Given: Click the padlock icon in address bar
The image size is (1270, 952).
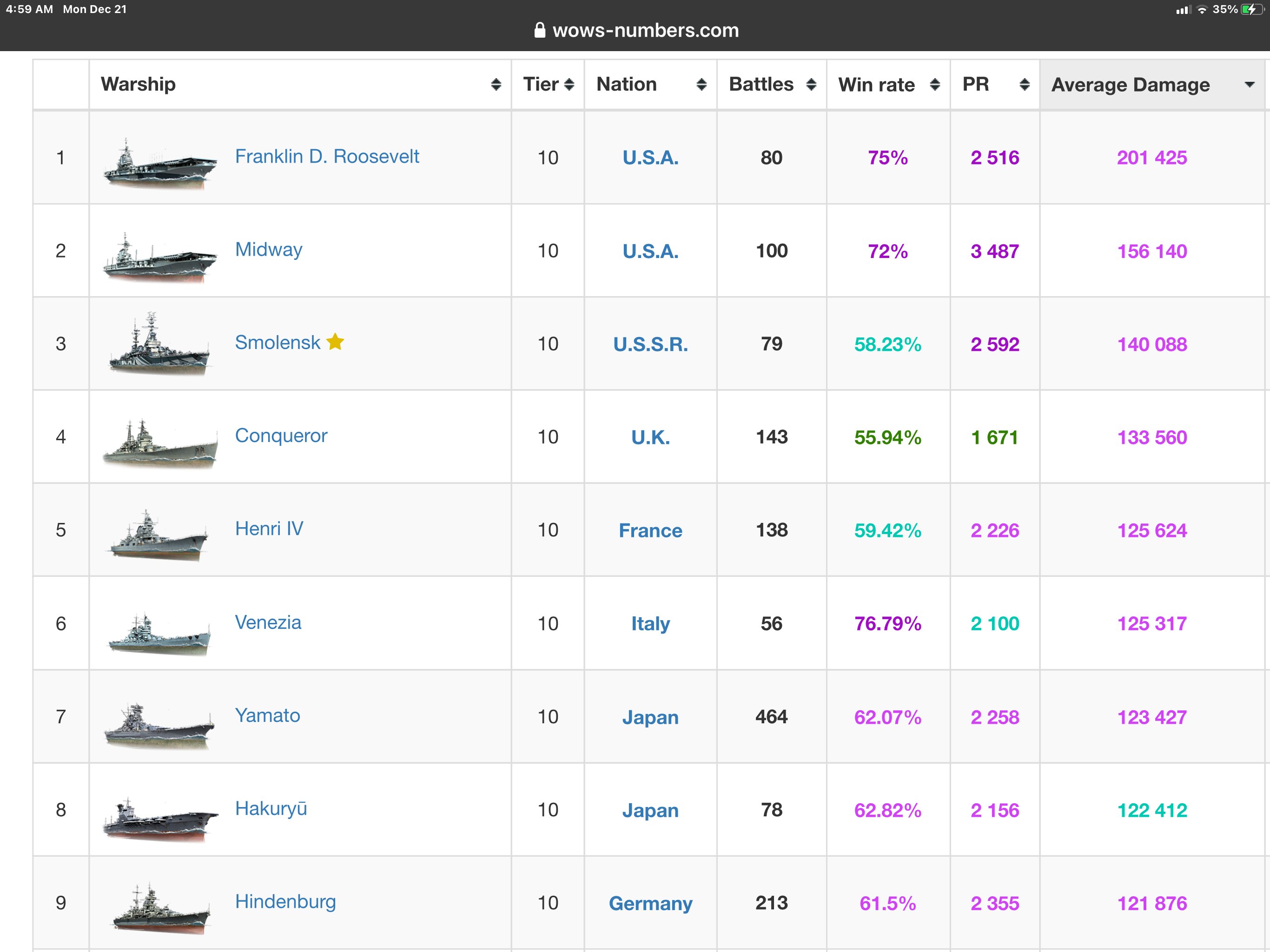Looking at the screenshot, I should [539, 30].
